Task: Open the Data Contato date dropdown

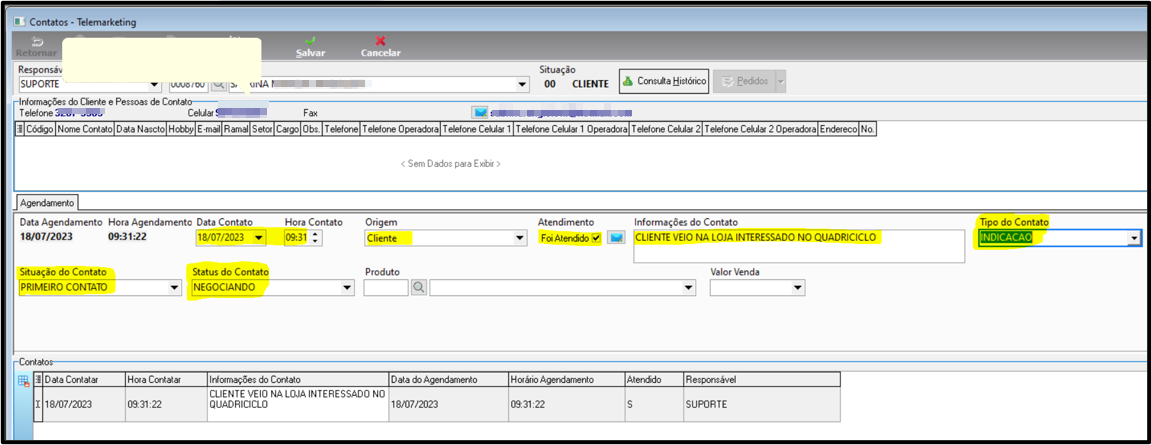Action: coord(258,237)
